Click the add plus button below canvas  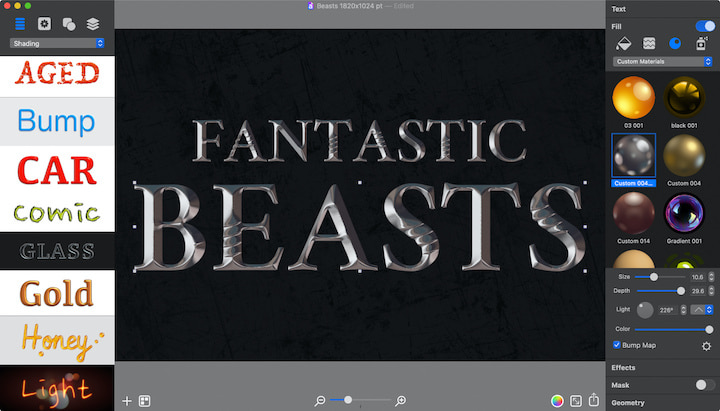point(127,401)
